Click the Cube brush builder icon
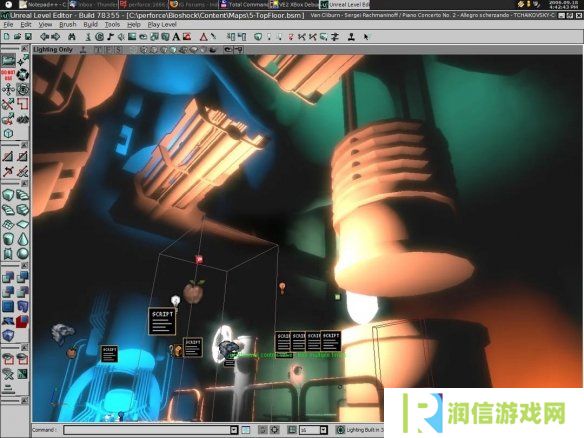Screen dimensions: 584x438 click(8, 195)
